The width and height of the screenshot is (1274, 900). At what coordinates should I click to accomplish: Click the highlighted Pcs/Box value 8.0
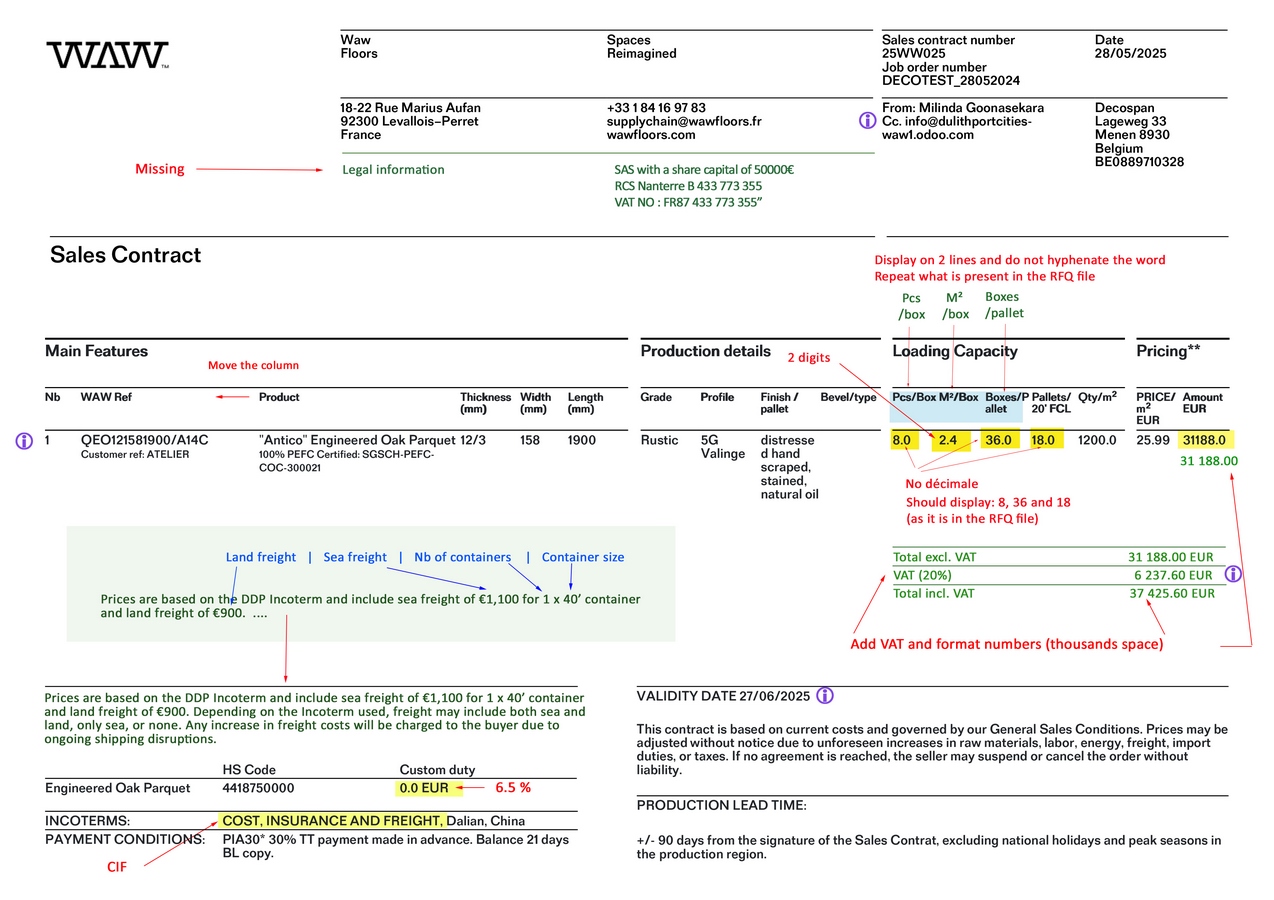(901, 440)
